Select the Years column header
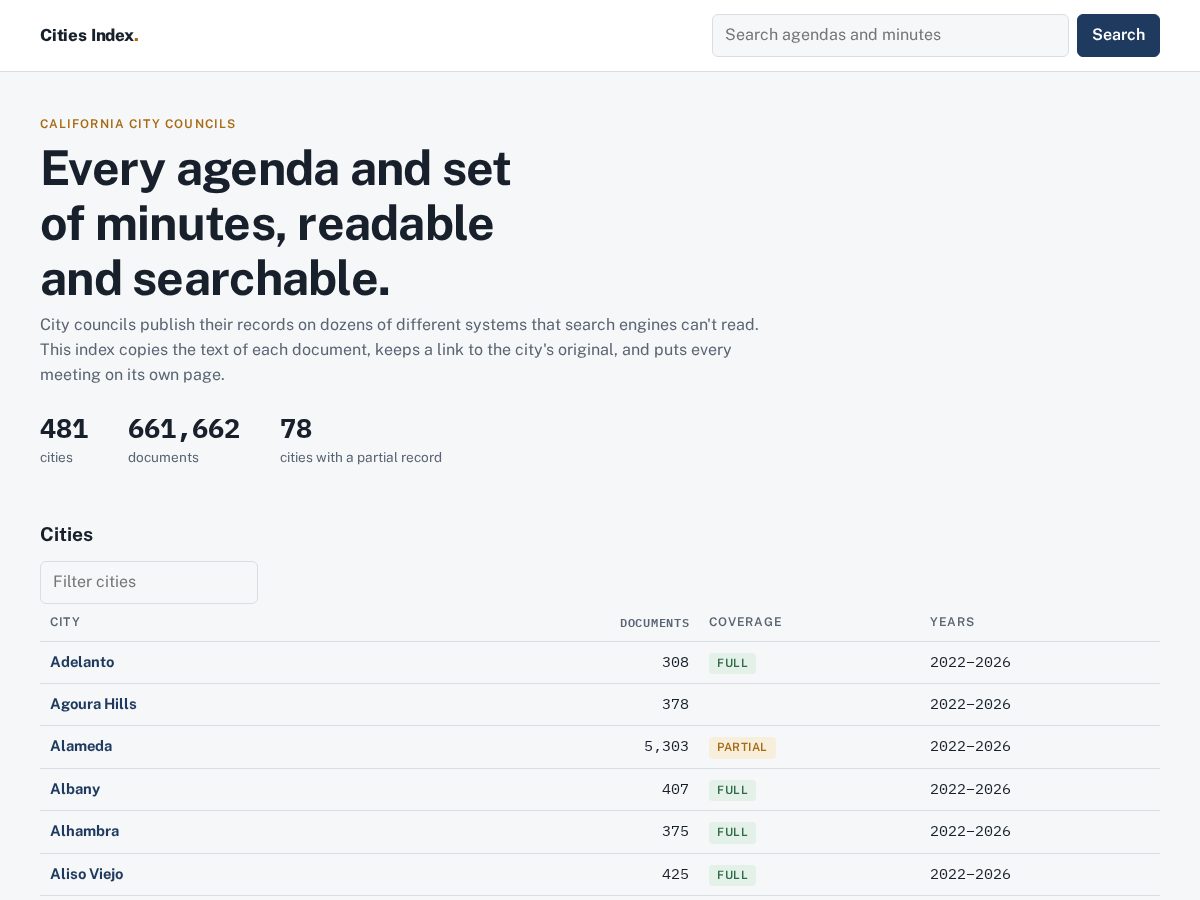Screen dimensions: 1200x900 [x=952, y=622]
